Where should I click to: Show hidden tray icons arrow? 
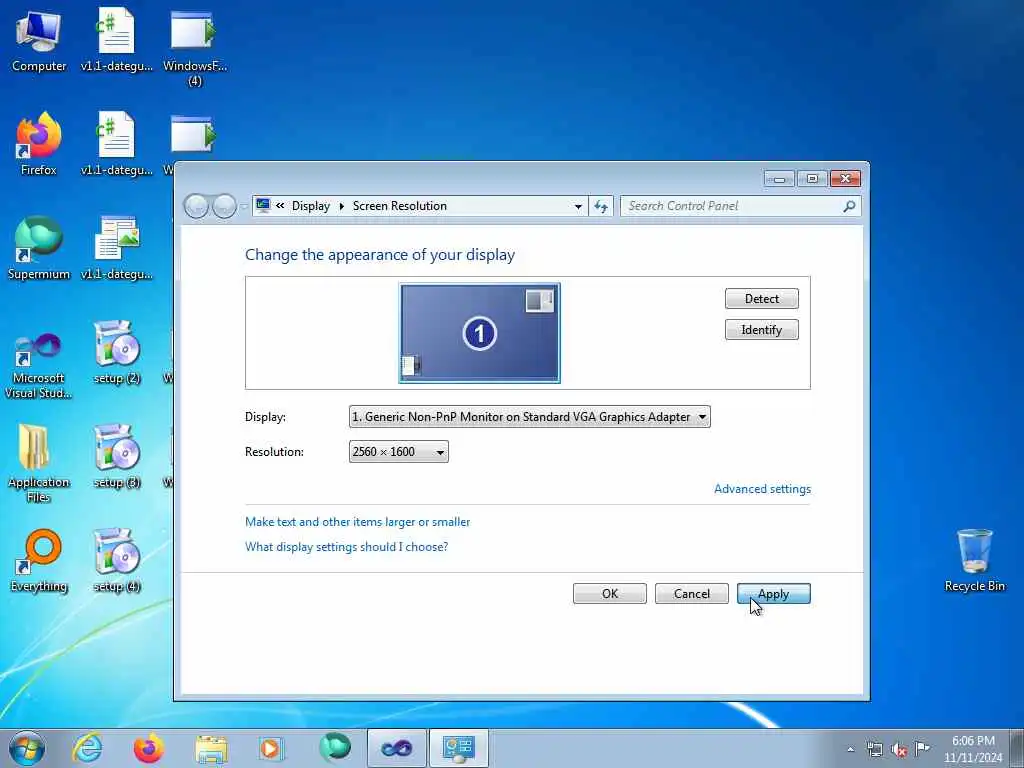click(850, 750)
